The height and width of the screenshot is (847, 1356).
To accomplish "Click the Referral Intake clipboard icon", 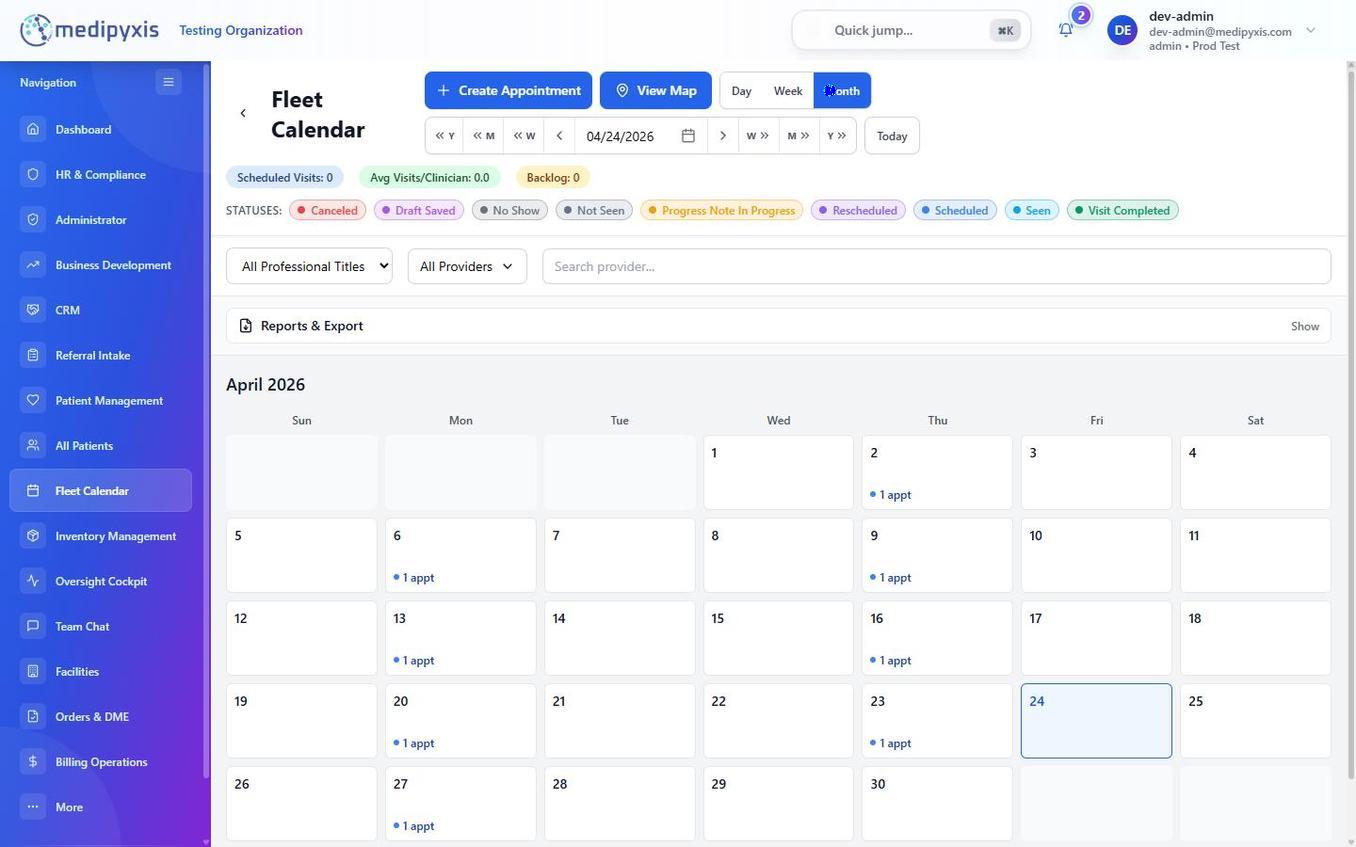I will coord(33,355).
